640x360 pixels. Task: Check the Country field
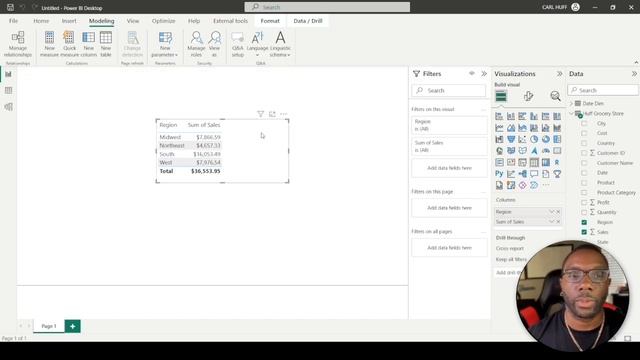coord(584,143)
